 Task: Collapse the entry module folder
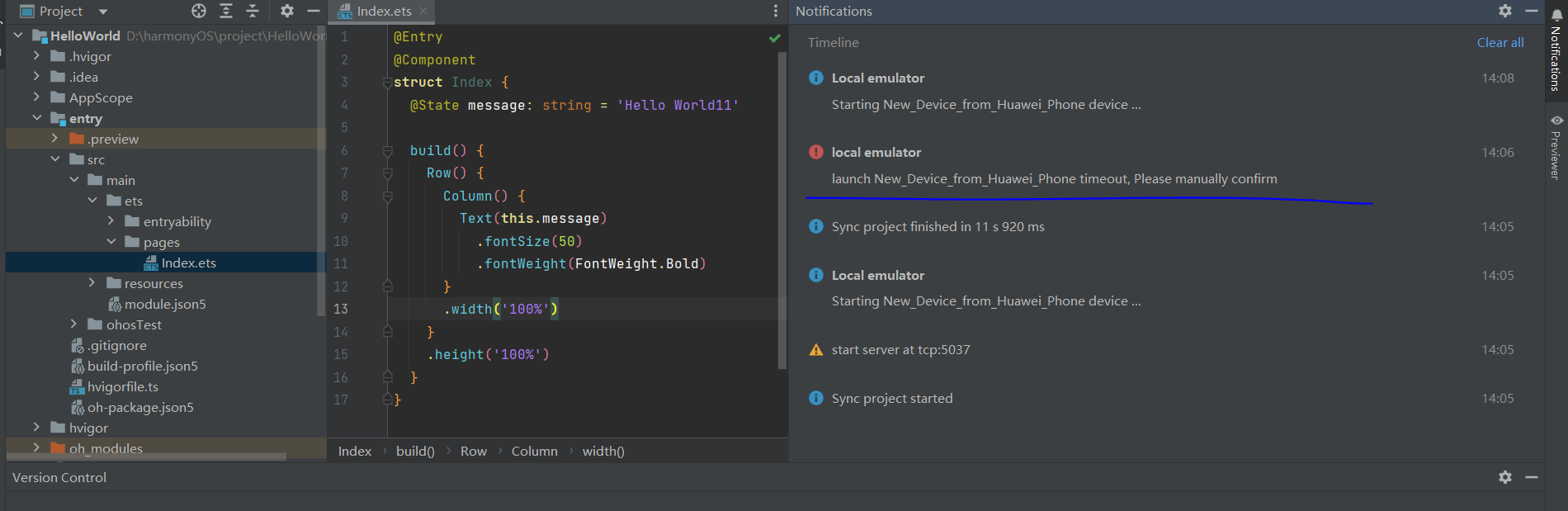pyautogui.click(x=36, y=118)
